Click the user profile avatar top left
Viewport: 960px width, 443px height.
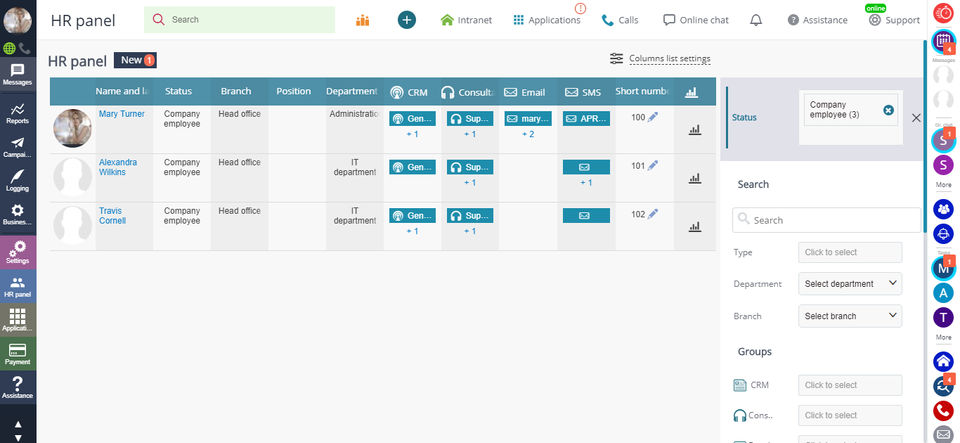click(18, 20)
